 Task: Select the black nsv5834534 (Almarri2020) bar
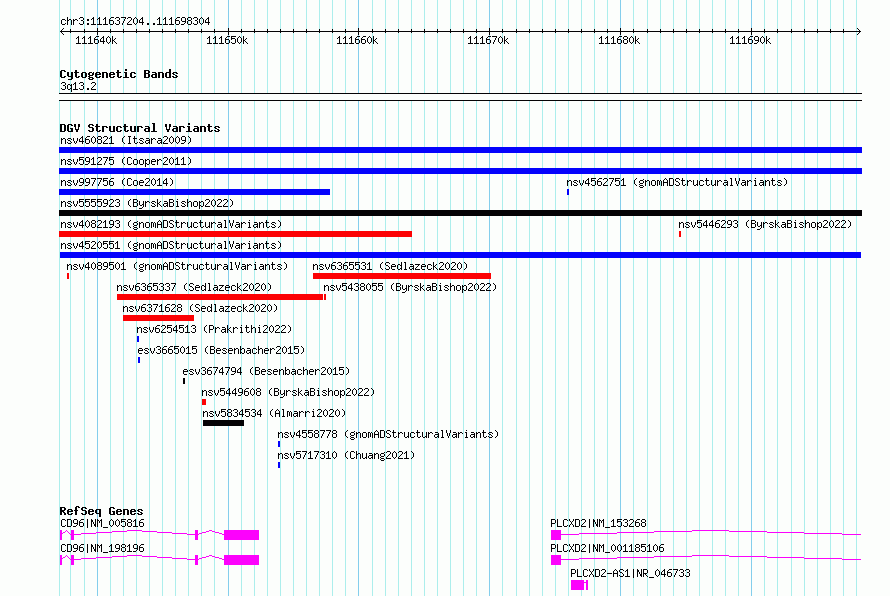pos(224,423)
